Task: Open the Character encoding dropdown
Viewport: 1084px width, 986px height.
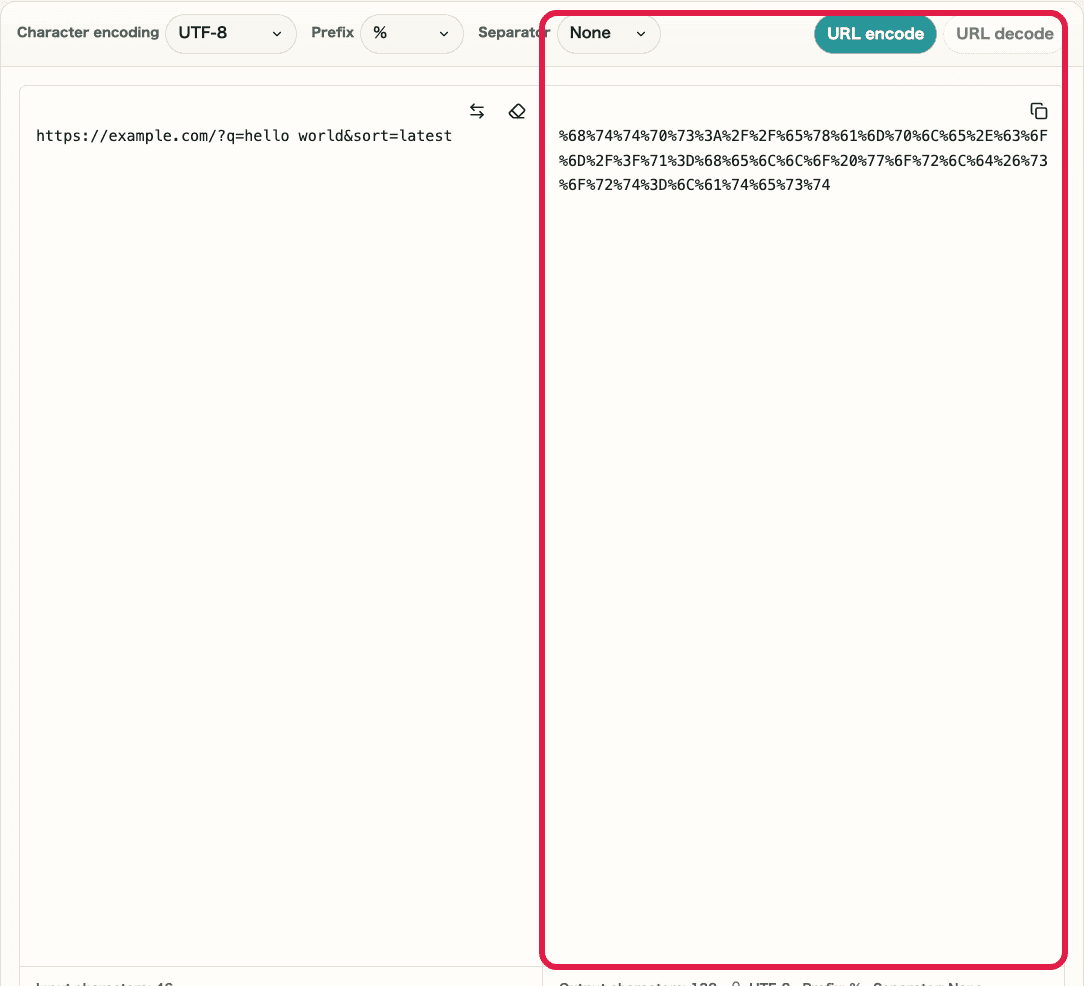Action: tap(231, 33)
